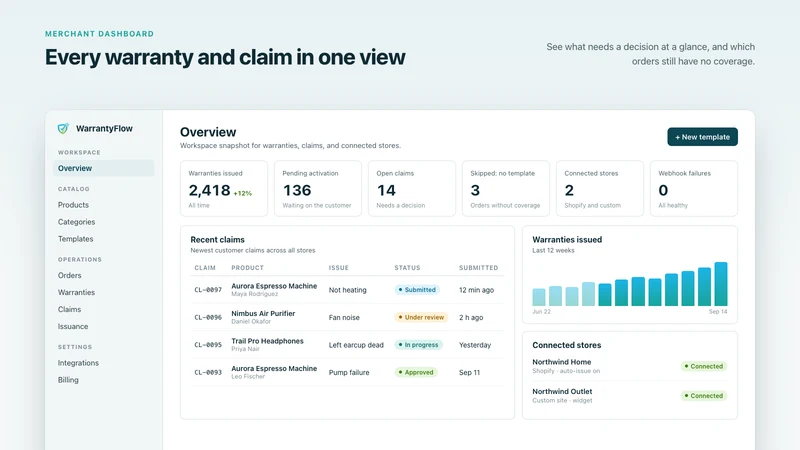This screenshot has width=800, height=450.
Task: Click the +12% growth indicator
Action: pyautogui.click(x=242, y=193)
